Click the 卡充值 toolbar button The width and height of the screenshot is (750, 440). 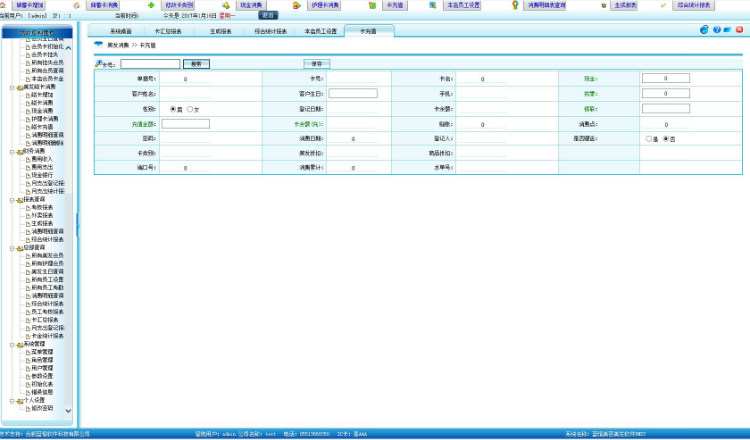395,5
